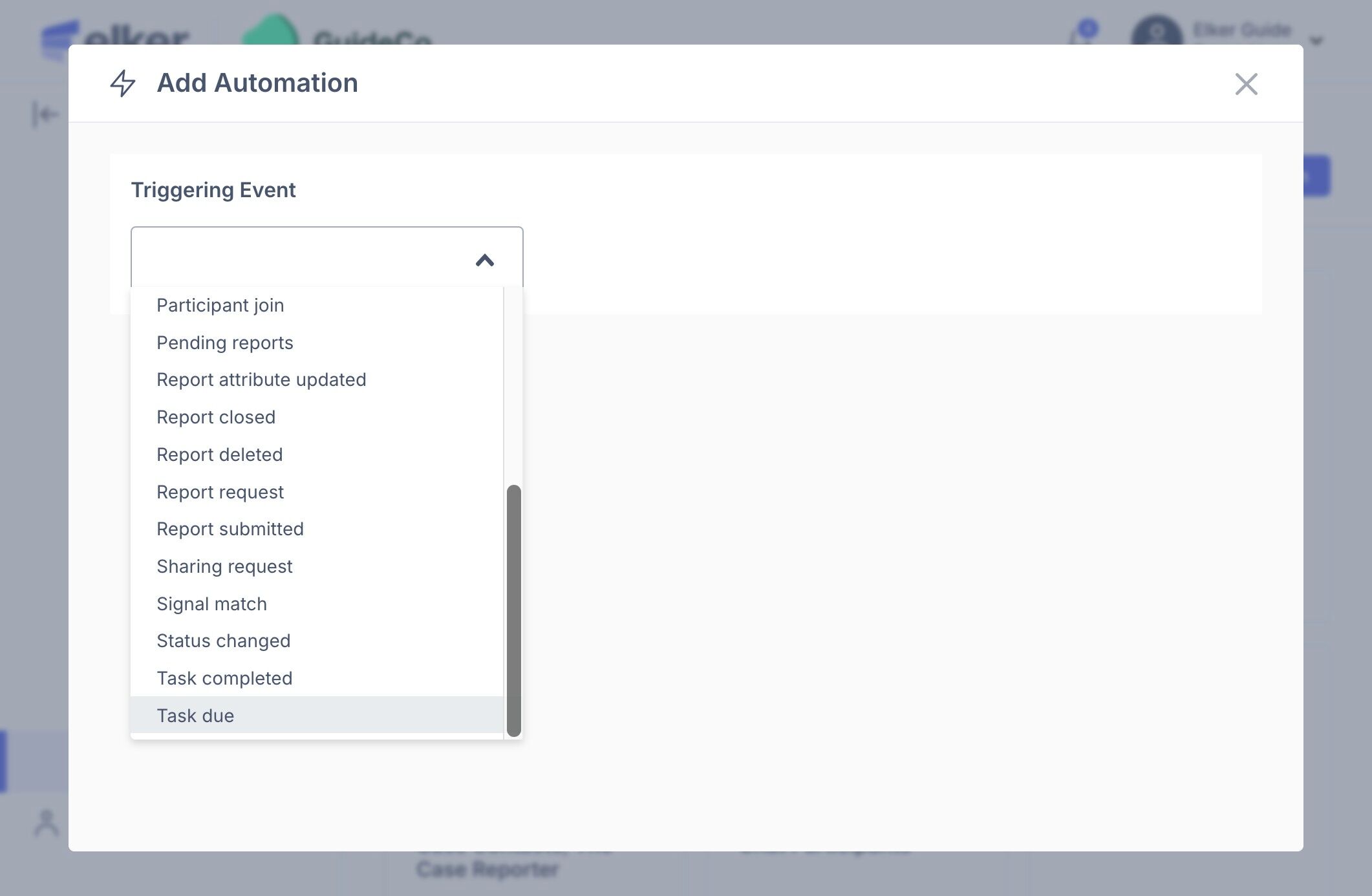Click the user profile icon in sidebar
This screenshot has width=1372, height=896.
(x=46, y=823)
